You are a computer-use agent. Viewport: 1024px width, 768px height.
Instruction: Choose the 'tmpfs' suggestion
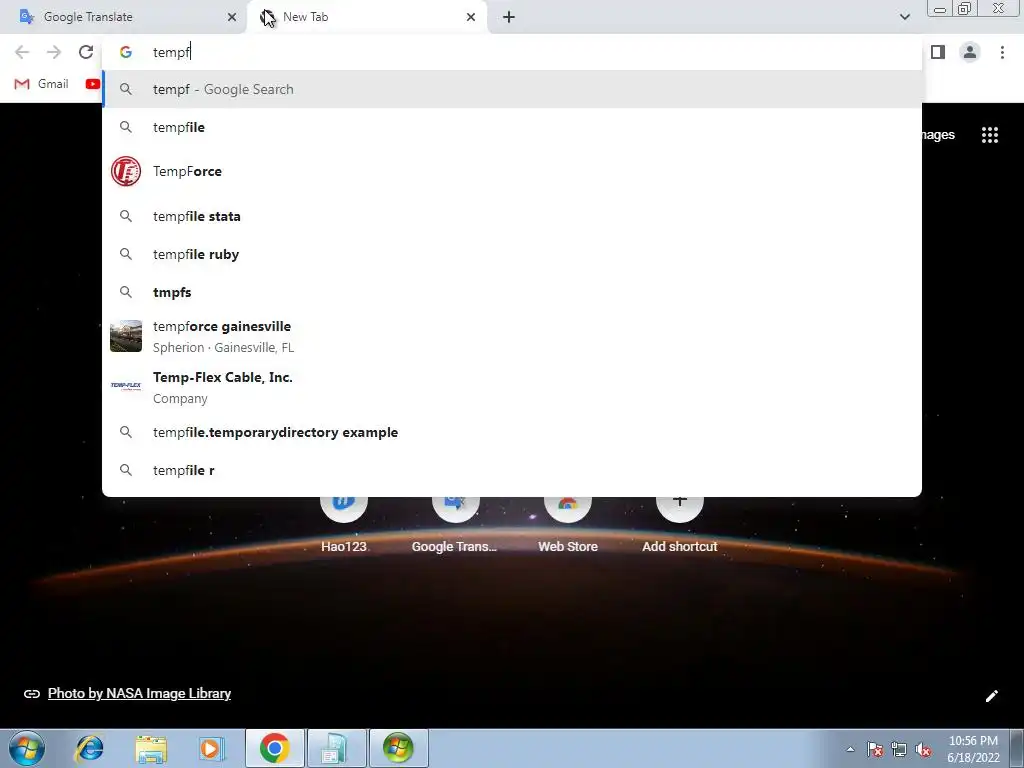(x=512, y=292)
